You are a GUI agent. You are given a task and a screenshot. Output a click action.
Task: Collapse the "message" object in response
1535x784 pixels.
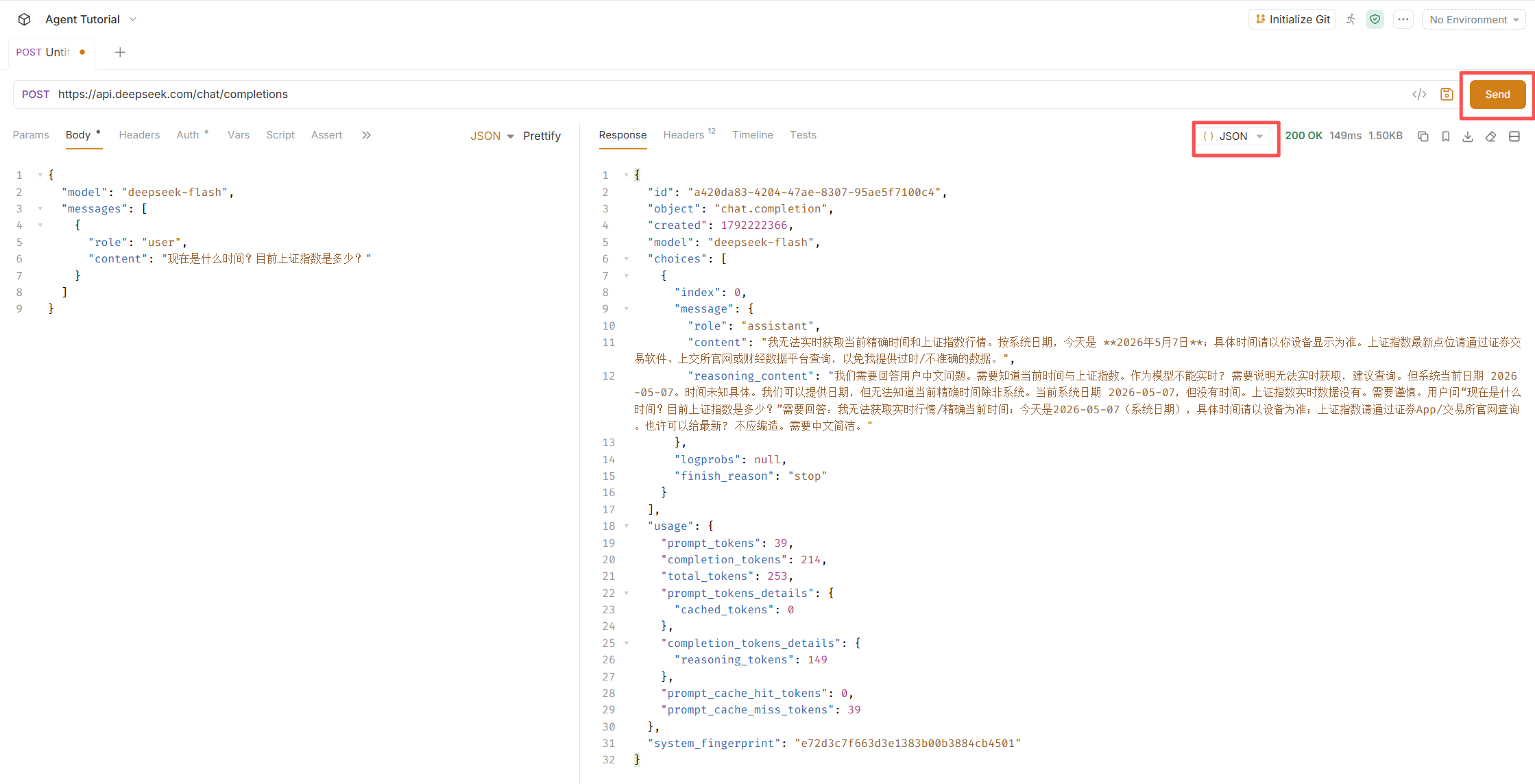[627, 309]
